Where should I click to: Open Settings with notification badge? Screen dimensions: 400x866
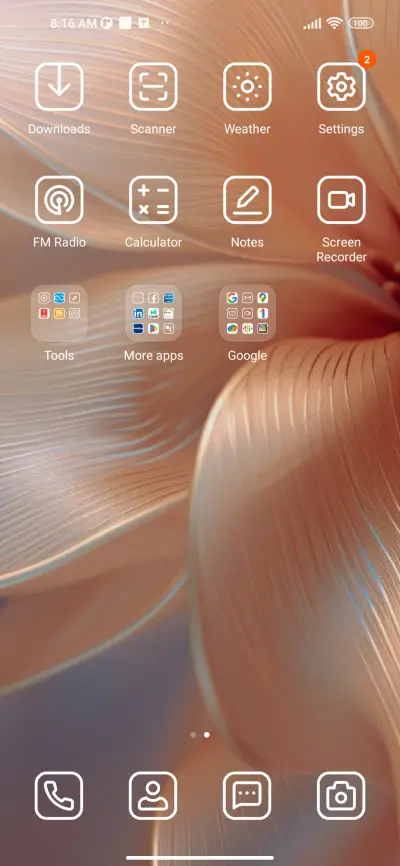tap(341, 87)
